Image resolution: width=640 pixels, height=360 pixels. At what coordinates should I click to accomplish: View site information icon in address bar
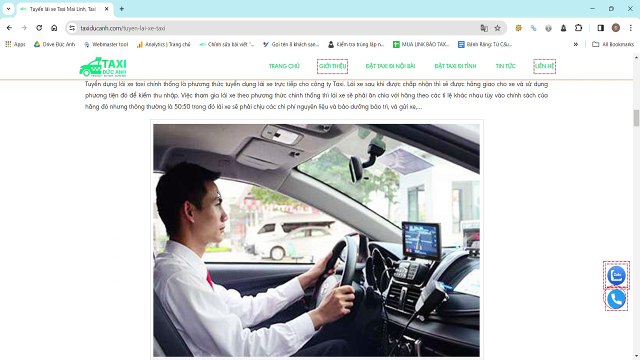click(72, 28)
